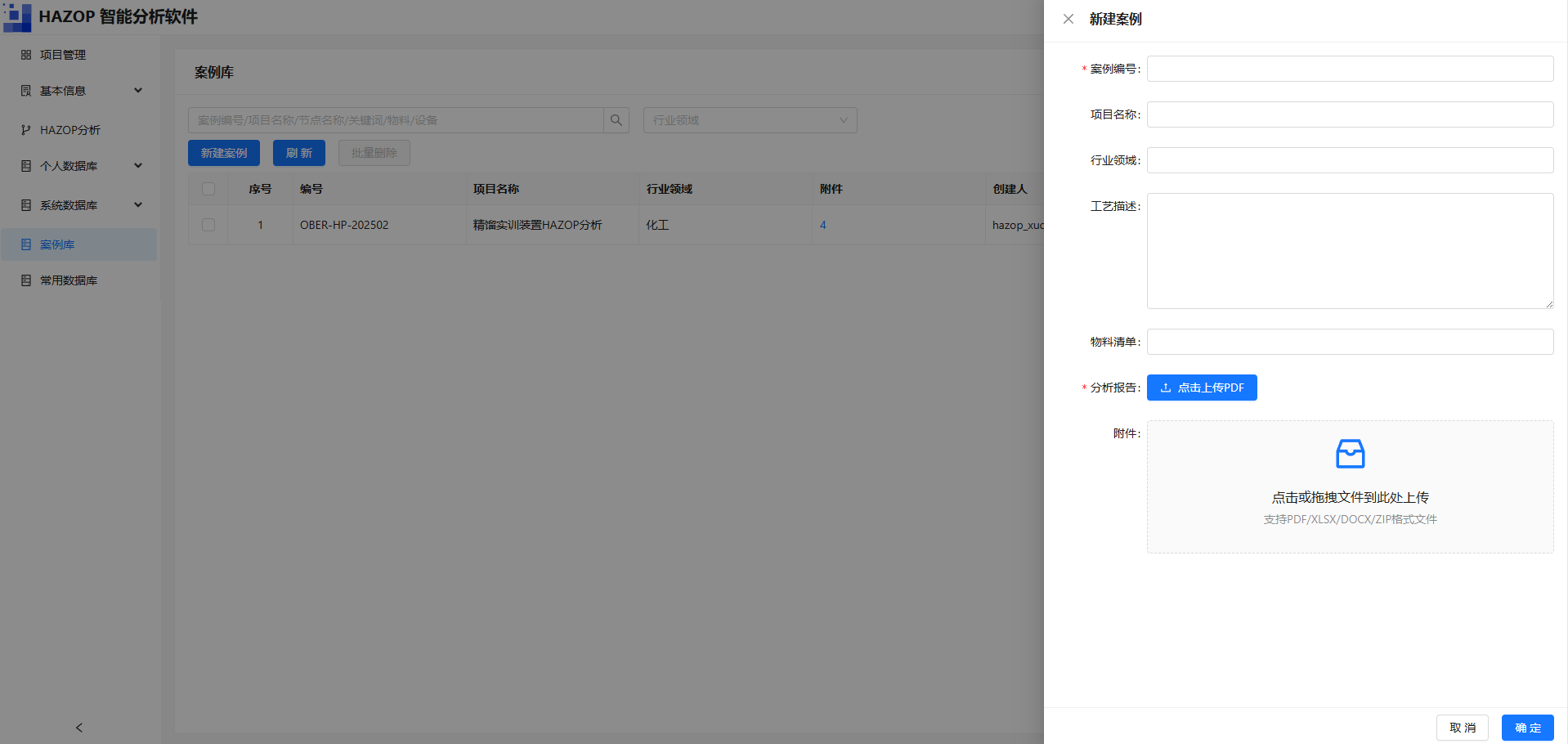Click the 常用数据库 sidebar icon
The height and width of the screenshot is (744, 1568).
tap(26, 280)
